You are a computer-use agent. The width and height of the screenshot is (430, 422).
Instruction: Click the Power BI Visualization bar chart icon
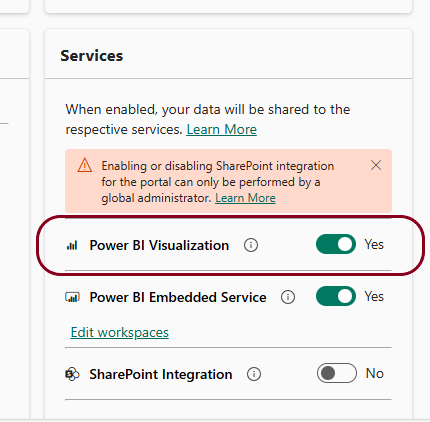72,246
